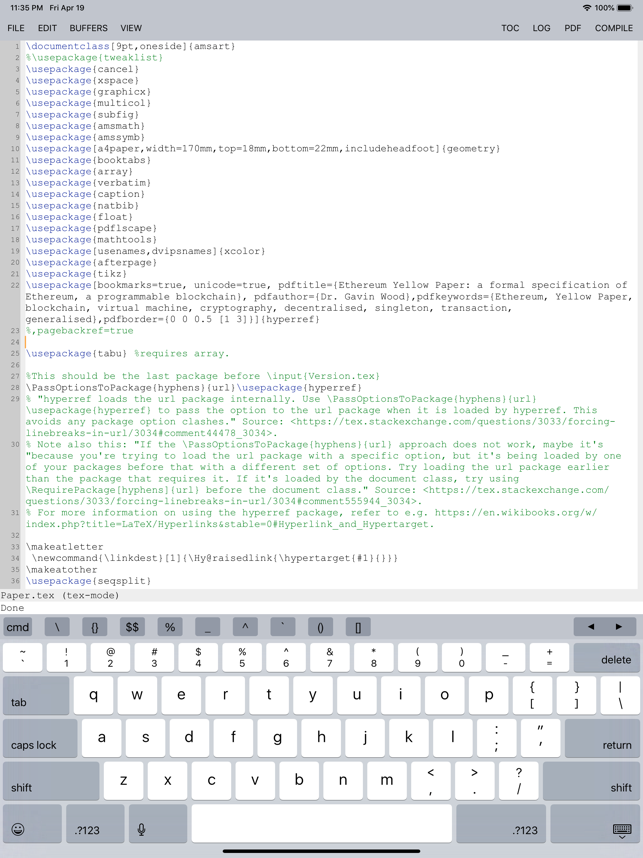
Task: Insert square brackets pair shortcut
Action: coord(358,627)
